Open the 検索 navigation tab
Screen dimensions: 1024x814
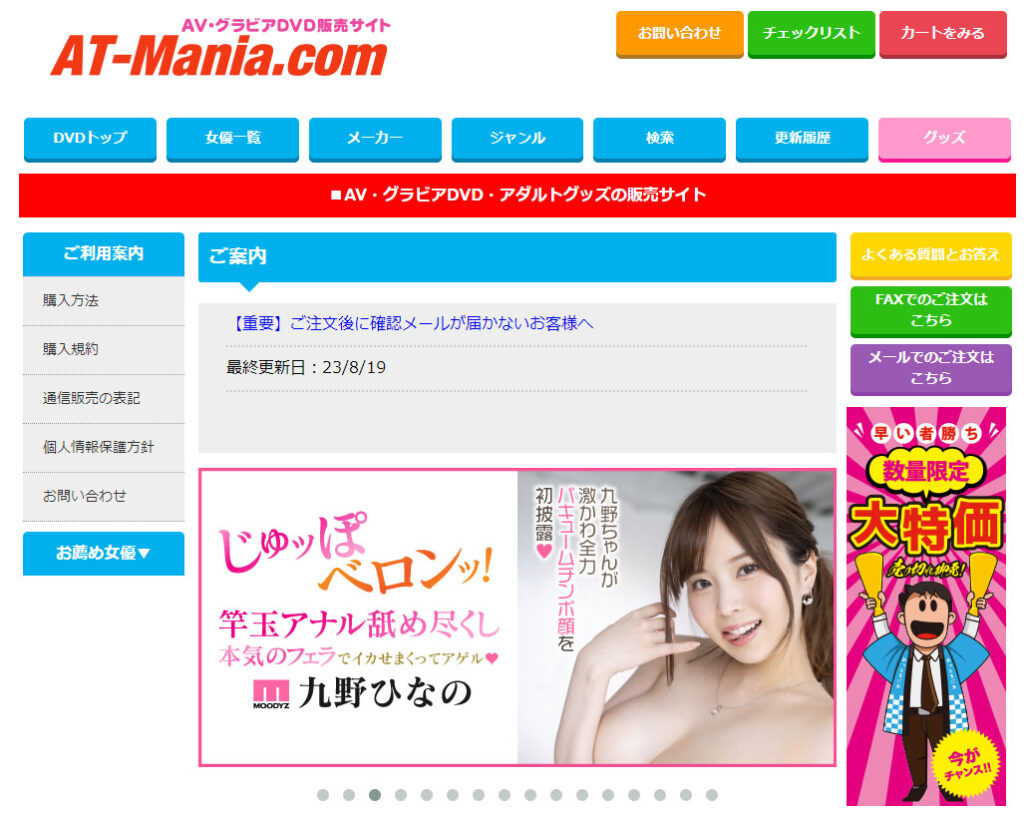(659, 139)
